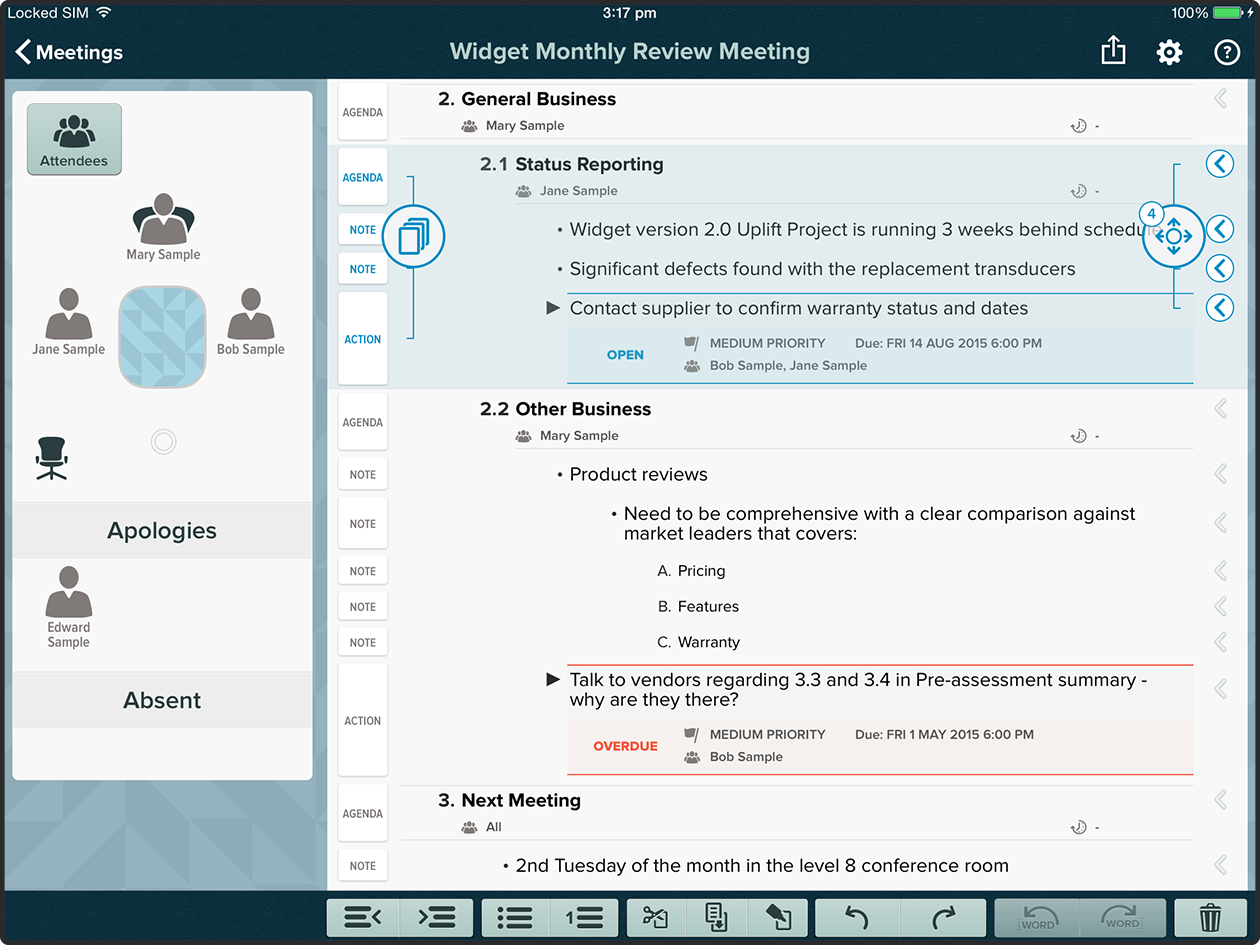Click the cut (scissors) toolbar icon

[655, 917]
